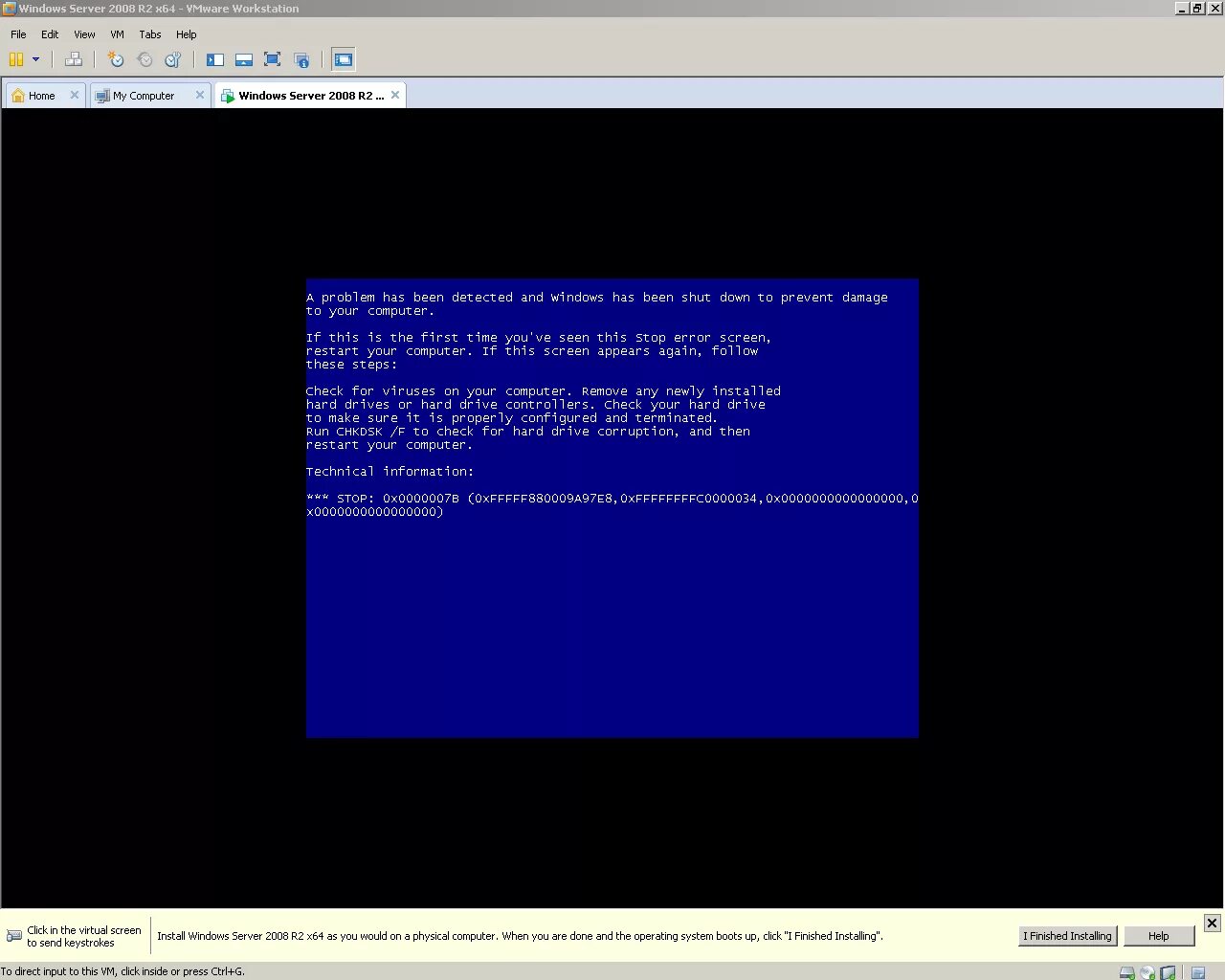The height and width of the screenshot is (980, 1225).
Task: Restore down the VMware Workstation window
Action: (x=1197, y=9)
